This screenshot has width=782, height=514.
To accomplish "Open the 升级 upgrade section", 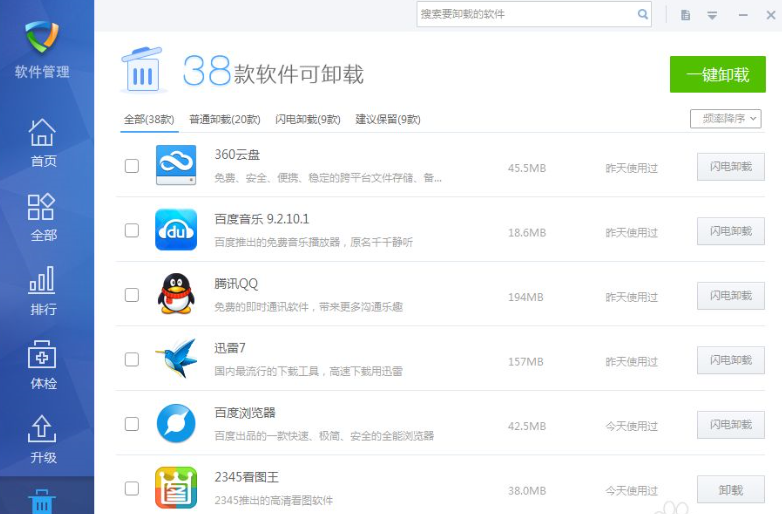I will click(42, 439).
